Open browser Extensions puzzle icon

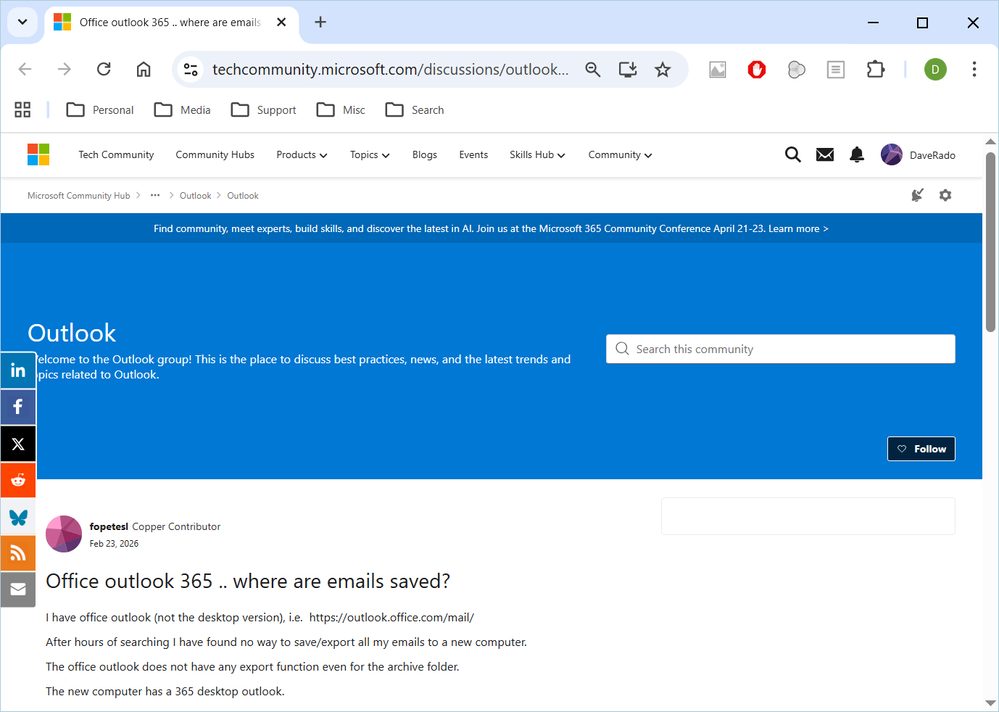[x=875, y=69]
